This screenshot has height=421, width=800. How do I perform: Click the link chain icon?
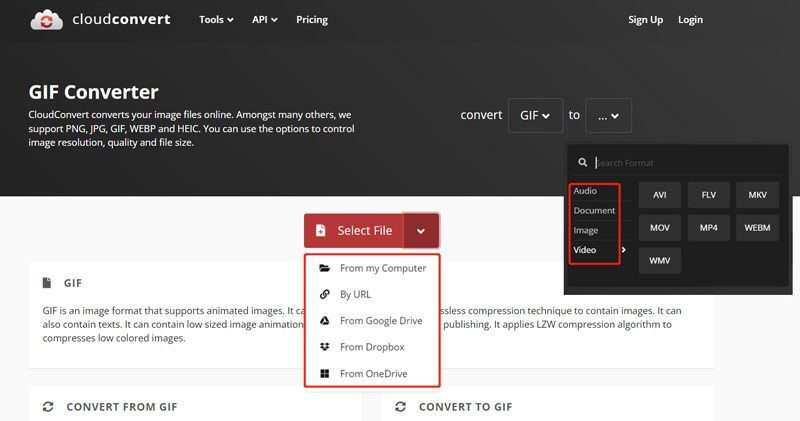pyautogui.click(x=324, y=294)
